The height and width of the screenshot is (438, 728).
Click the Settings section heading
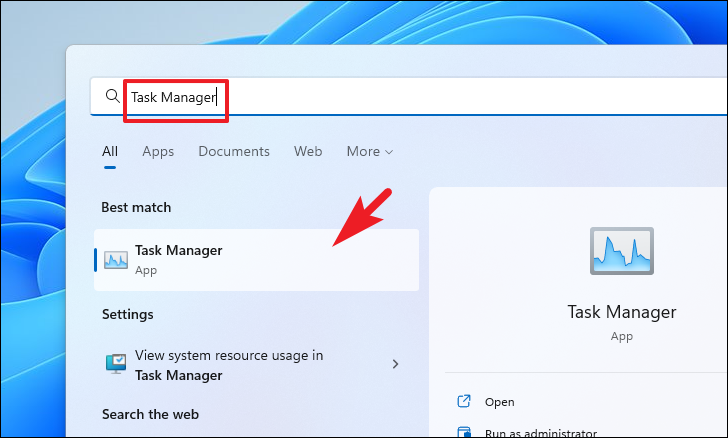[x=128, y=314]
